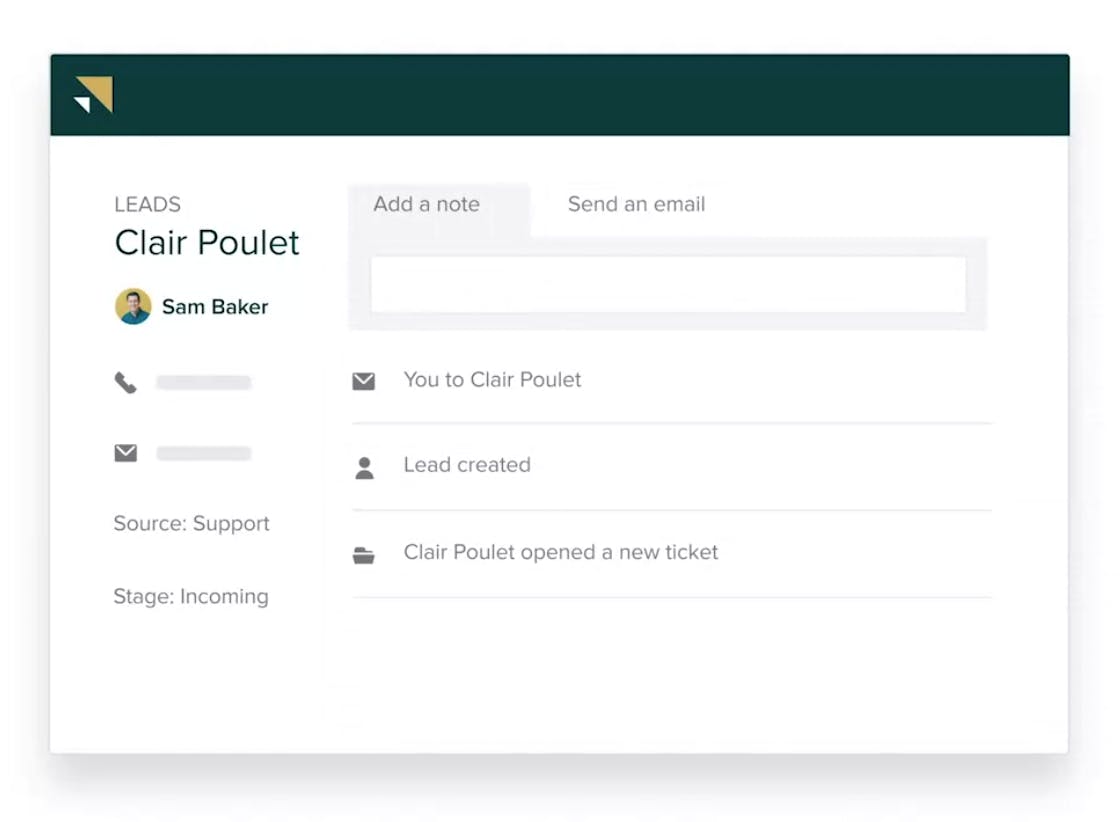Screen dimensions: 1120x822
Task: Open the You to Clair Poulet email entry
Action: click(671, 380)
